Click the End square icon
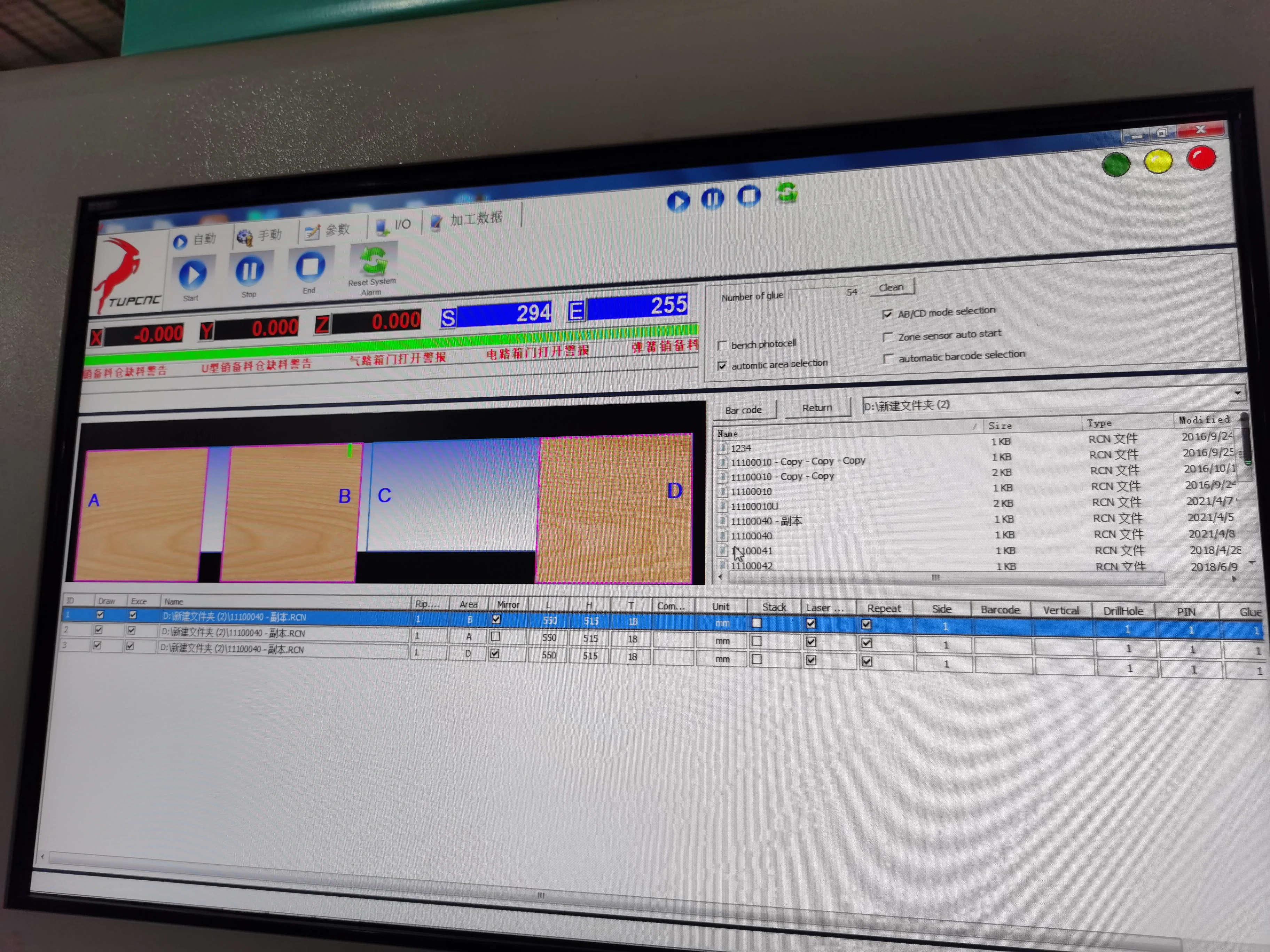This screenshot has width=1270, height=952. (x=310, y=267)
